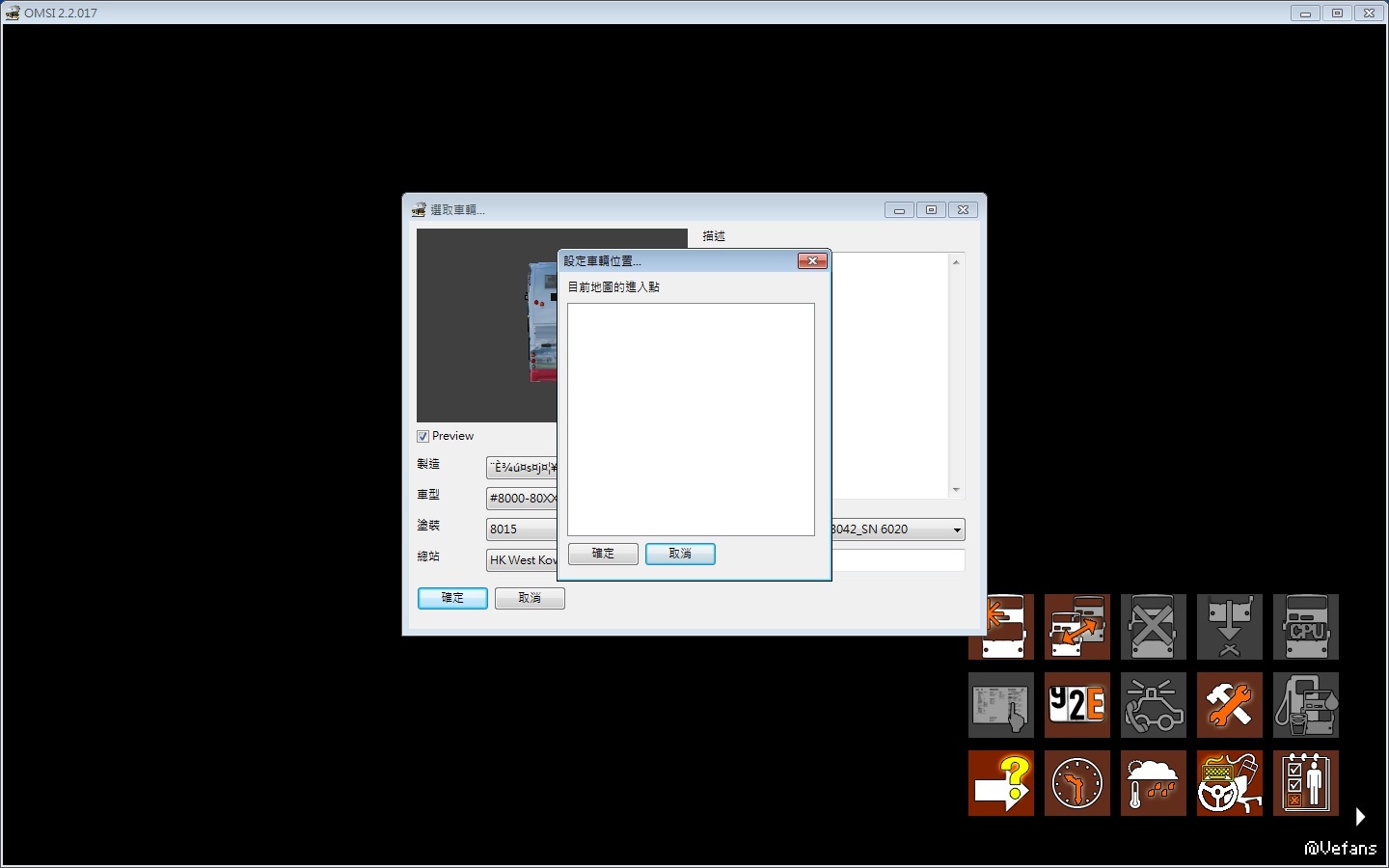Screen dimensions: 1389x868
Task: Open the clock time settings icon
Action: tap(1077, 783)
